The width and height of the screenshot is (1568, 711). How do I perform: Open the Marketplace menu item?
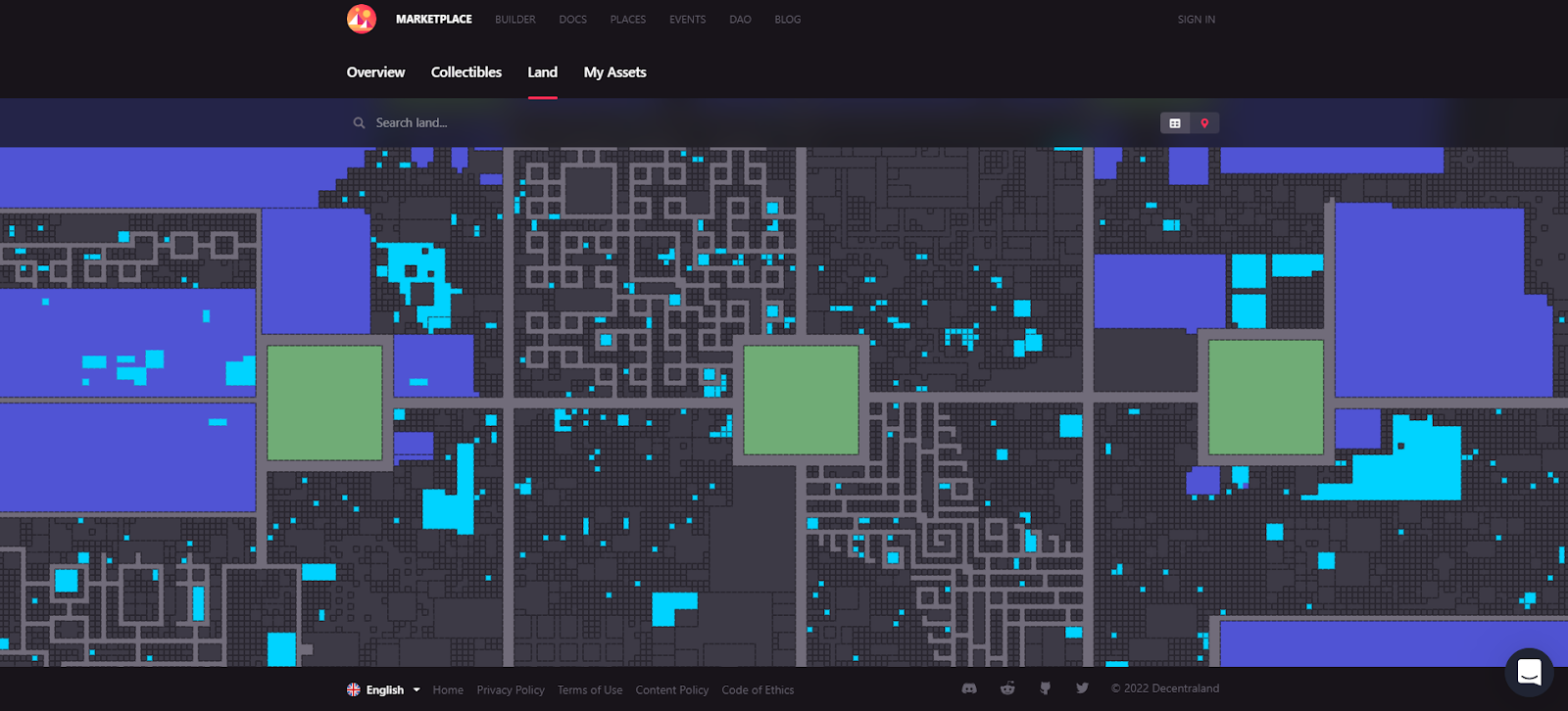point(434,20)
